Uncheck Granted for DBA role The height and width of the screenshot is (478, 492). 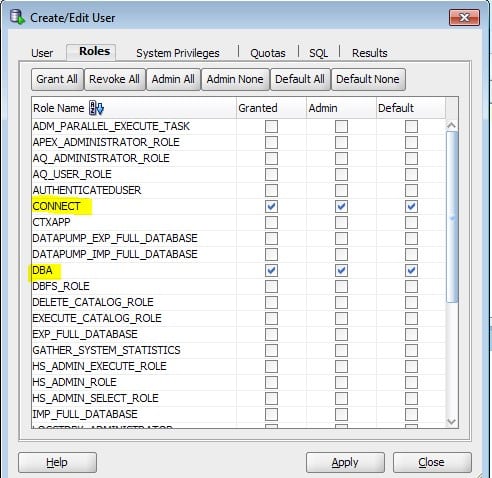point(271,270)
